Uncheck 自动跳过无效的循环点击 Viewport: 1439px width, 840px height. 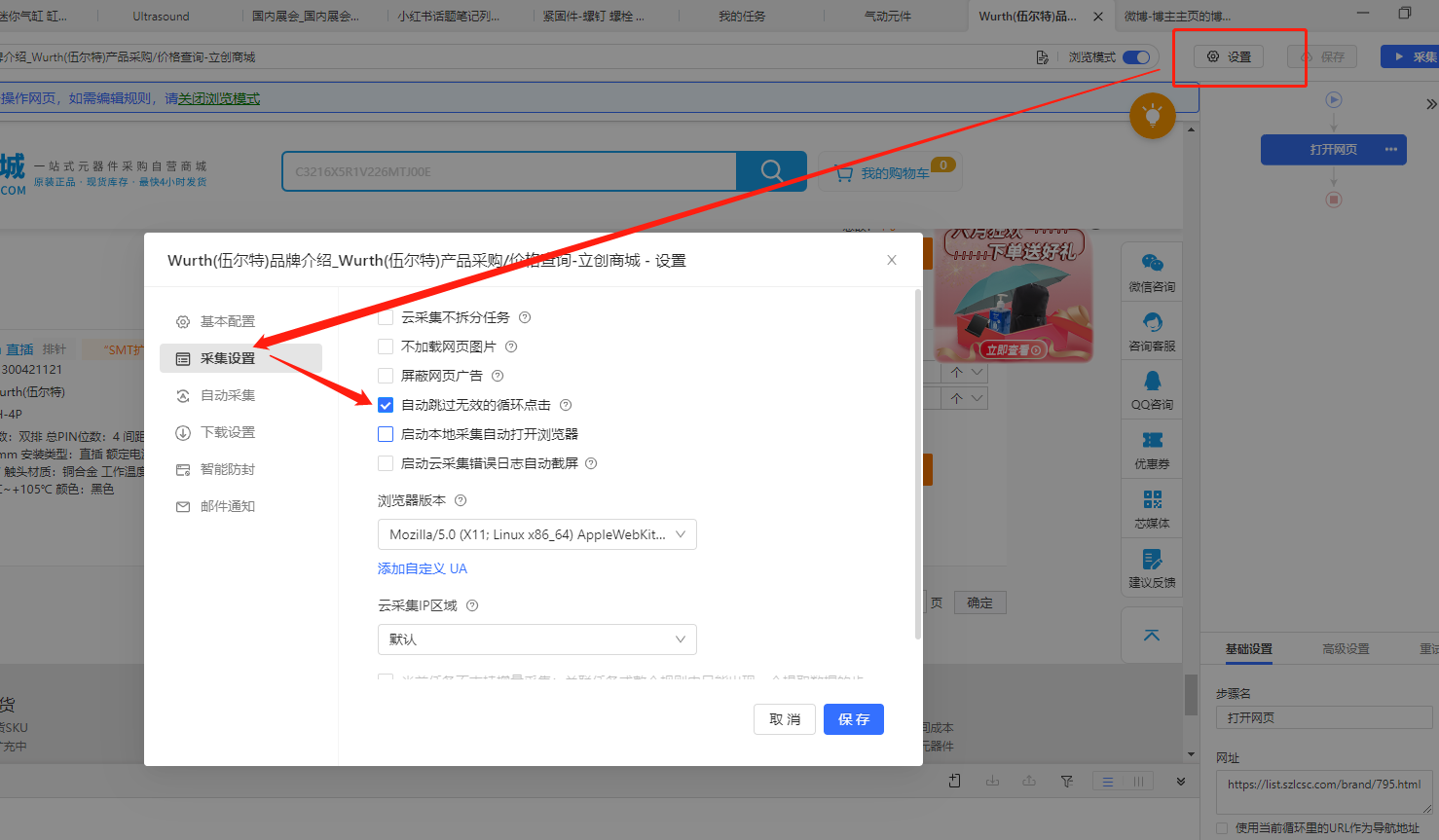click(386, 405)
